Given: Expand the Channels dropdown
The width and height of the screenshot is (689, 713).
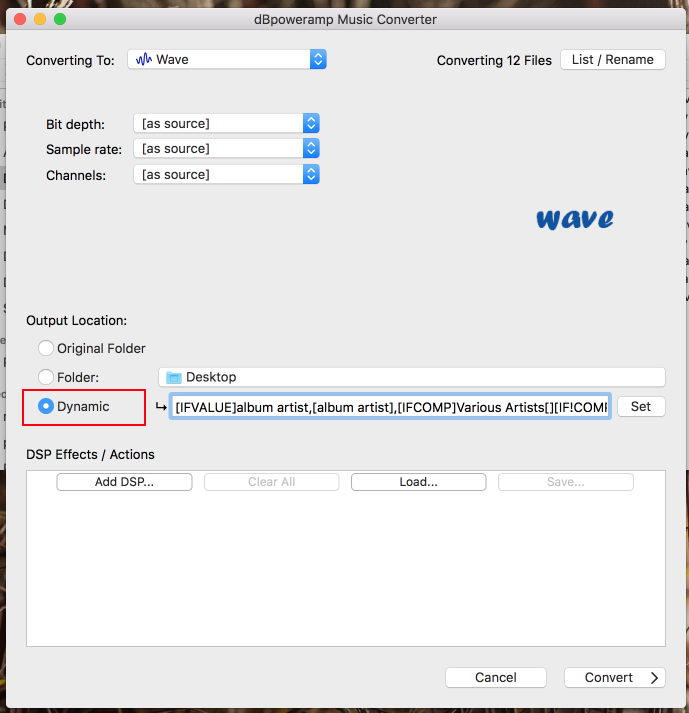Looking at the screenshot, I should 226,175.
